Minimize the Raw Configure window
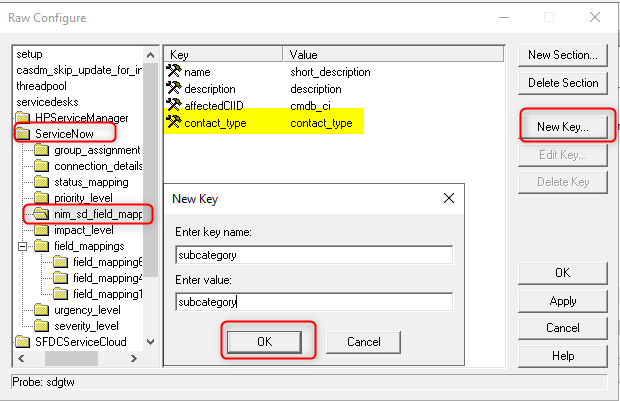 point(504,17)
